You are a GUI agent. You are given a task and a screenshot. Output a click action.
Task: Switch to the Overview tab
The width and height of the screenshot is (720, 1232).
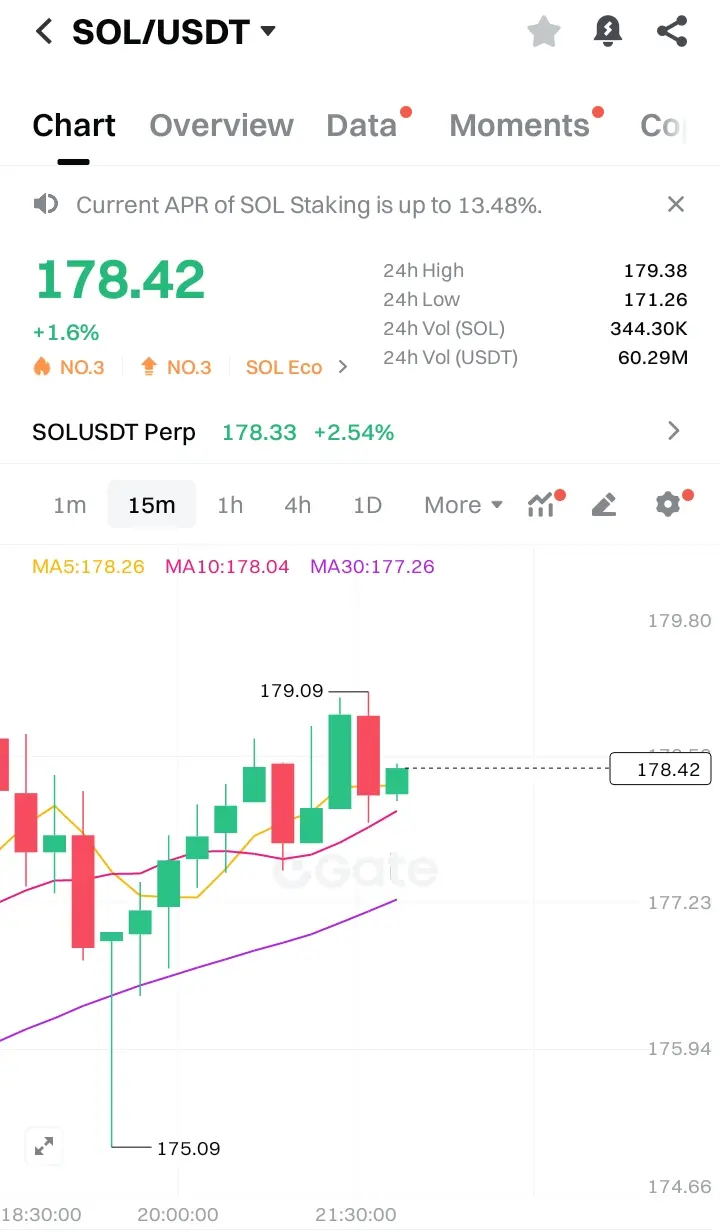(221, 125)
